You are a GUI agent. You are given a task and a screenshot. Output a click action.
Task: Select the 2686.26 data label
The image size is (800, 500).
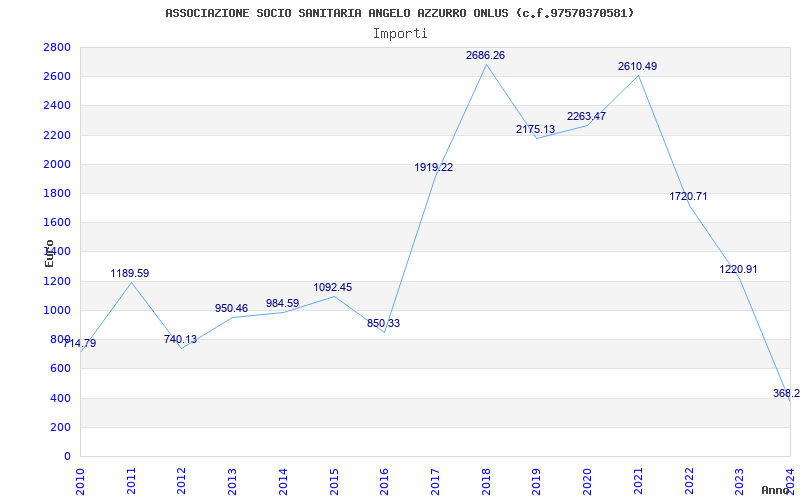tap(485, 56)
